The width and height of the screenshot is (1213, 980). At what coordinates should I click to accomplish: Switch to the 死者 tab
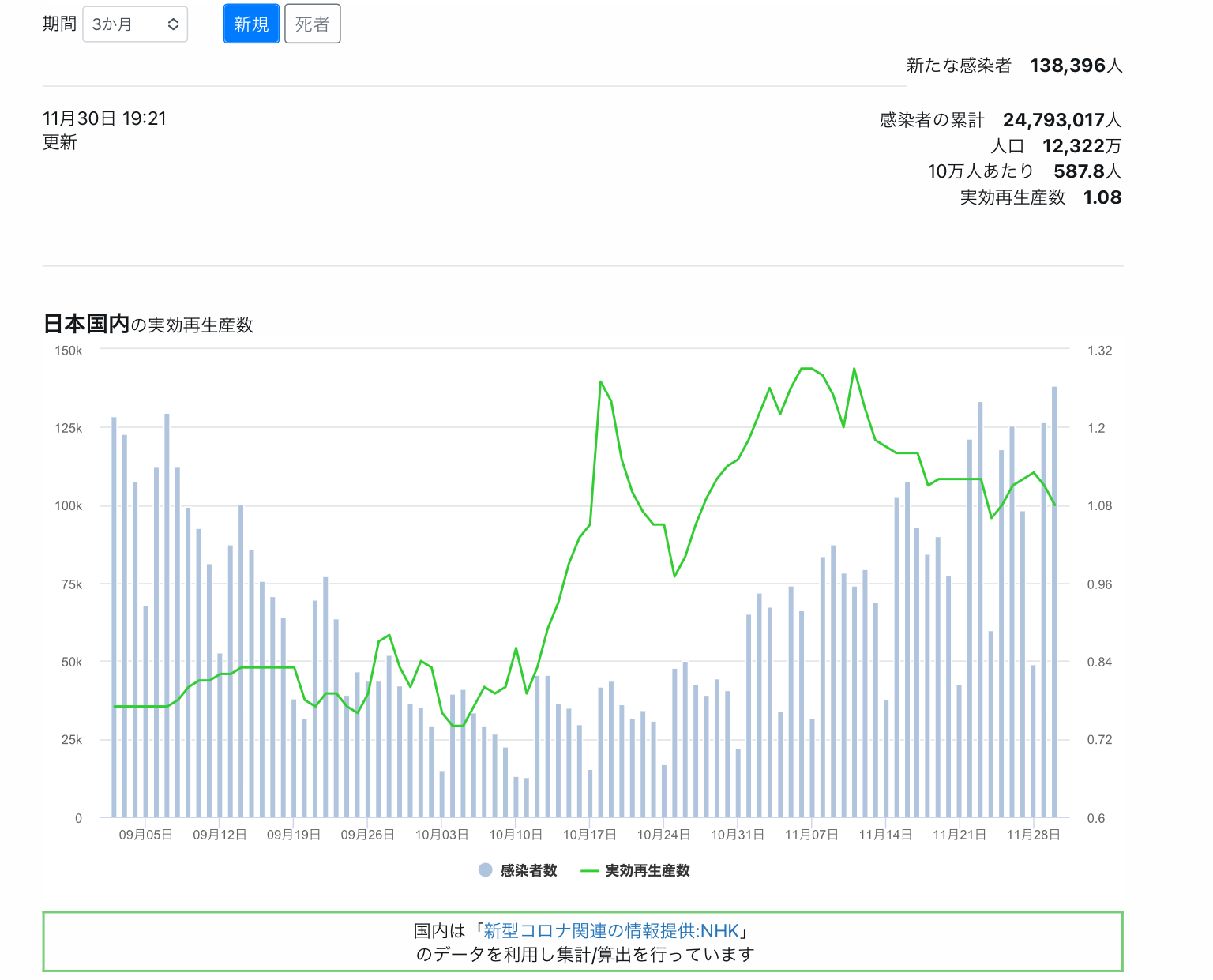(x=312, y=24)
